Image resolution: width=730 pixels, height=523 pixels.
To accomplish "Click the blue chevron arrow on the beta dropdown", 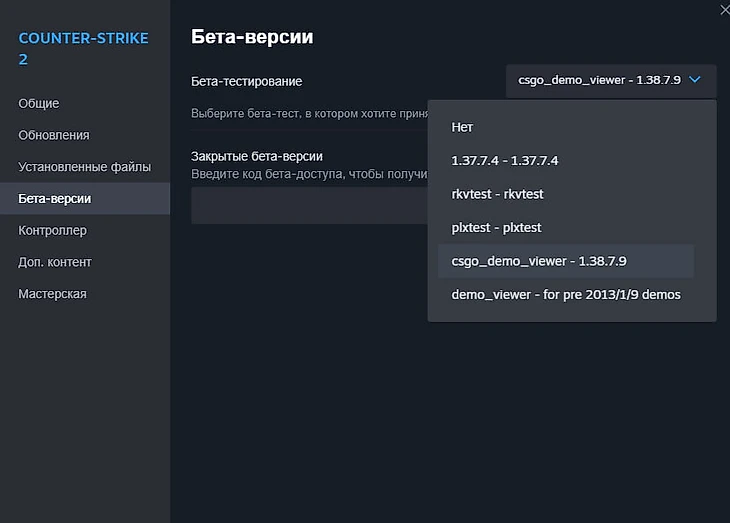I will tap(696, 80).
